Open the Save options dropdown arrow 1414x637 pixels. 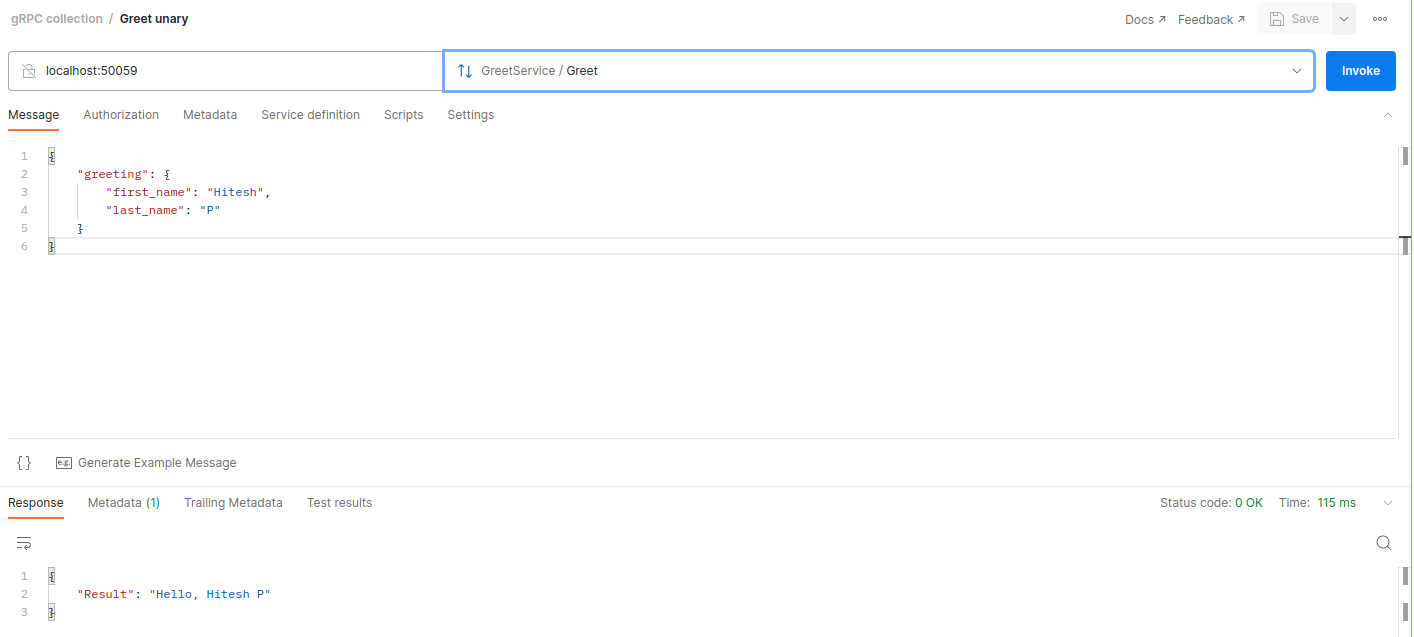pyautogui.click(x=1344, y=19)
